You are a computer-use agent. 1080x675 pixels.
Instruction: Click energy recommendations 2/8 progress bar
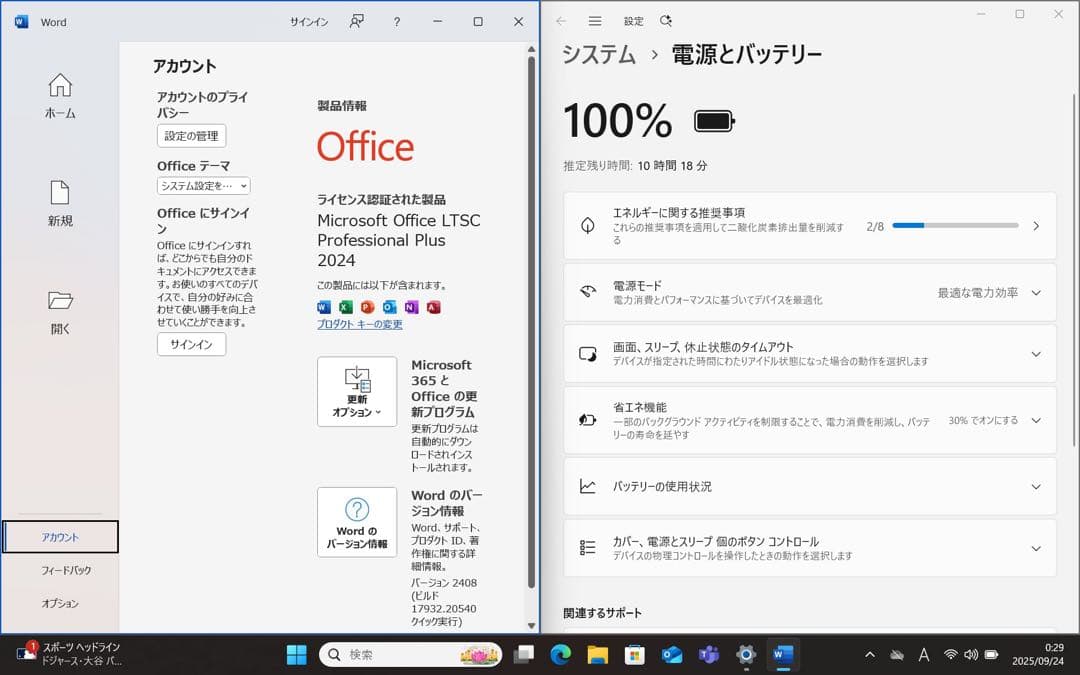pyautogui.click(x=955, y=225)
